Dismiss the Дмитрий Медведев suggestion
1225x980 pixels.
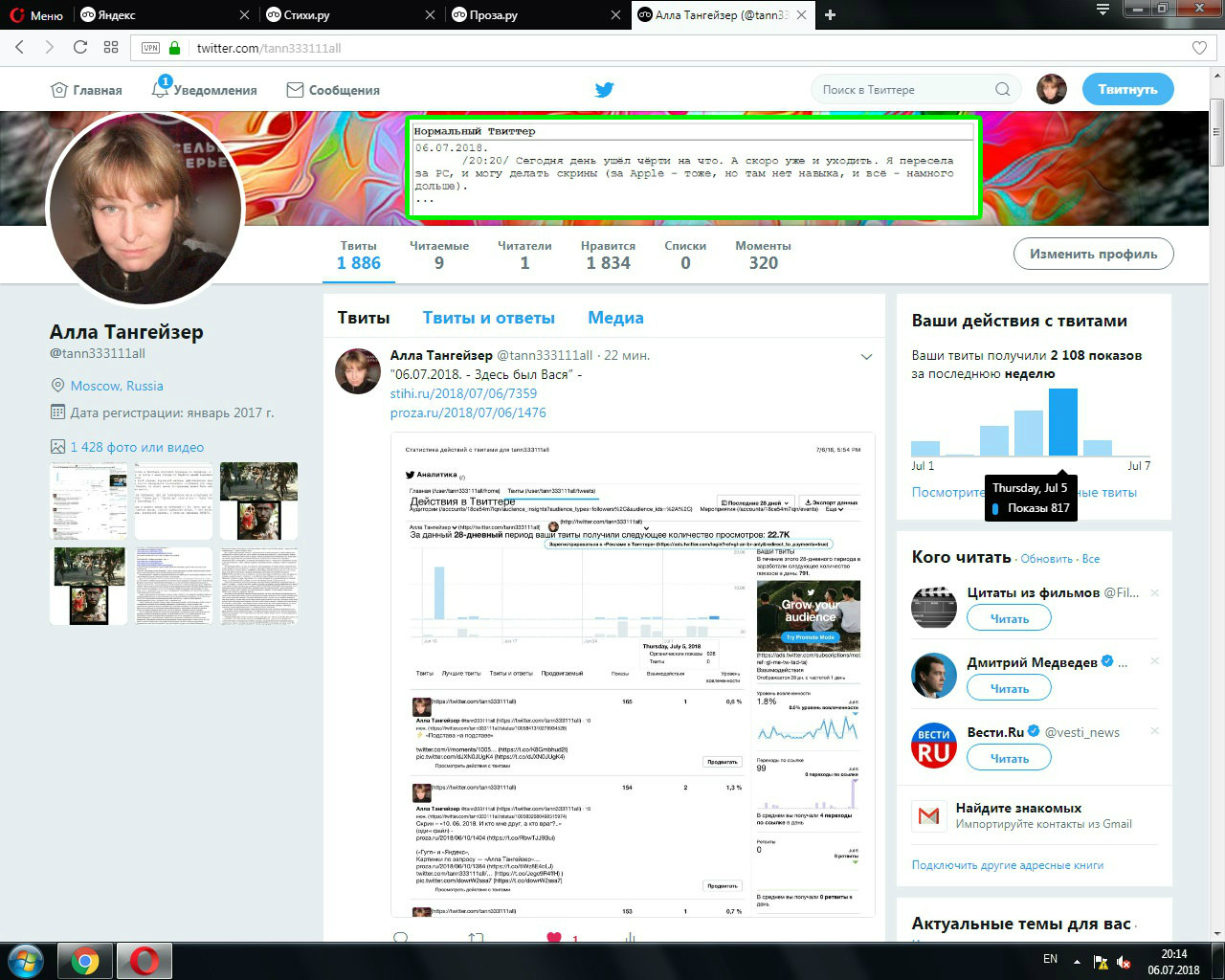tap(1155, 661)
